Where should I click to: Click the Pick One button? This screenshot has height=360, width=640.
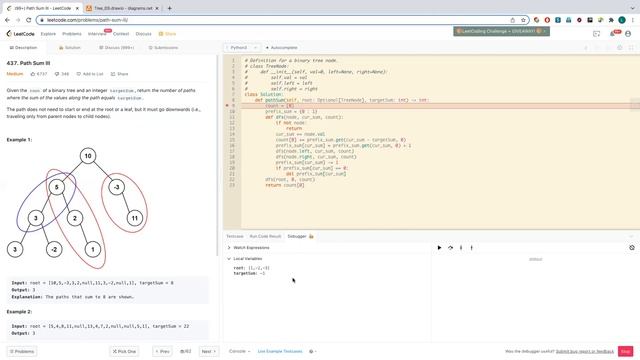124,351
